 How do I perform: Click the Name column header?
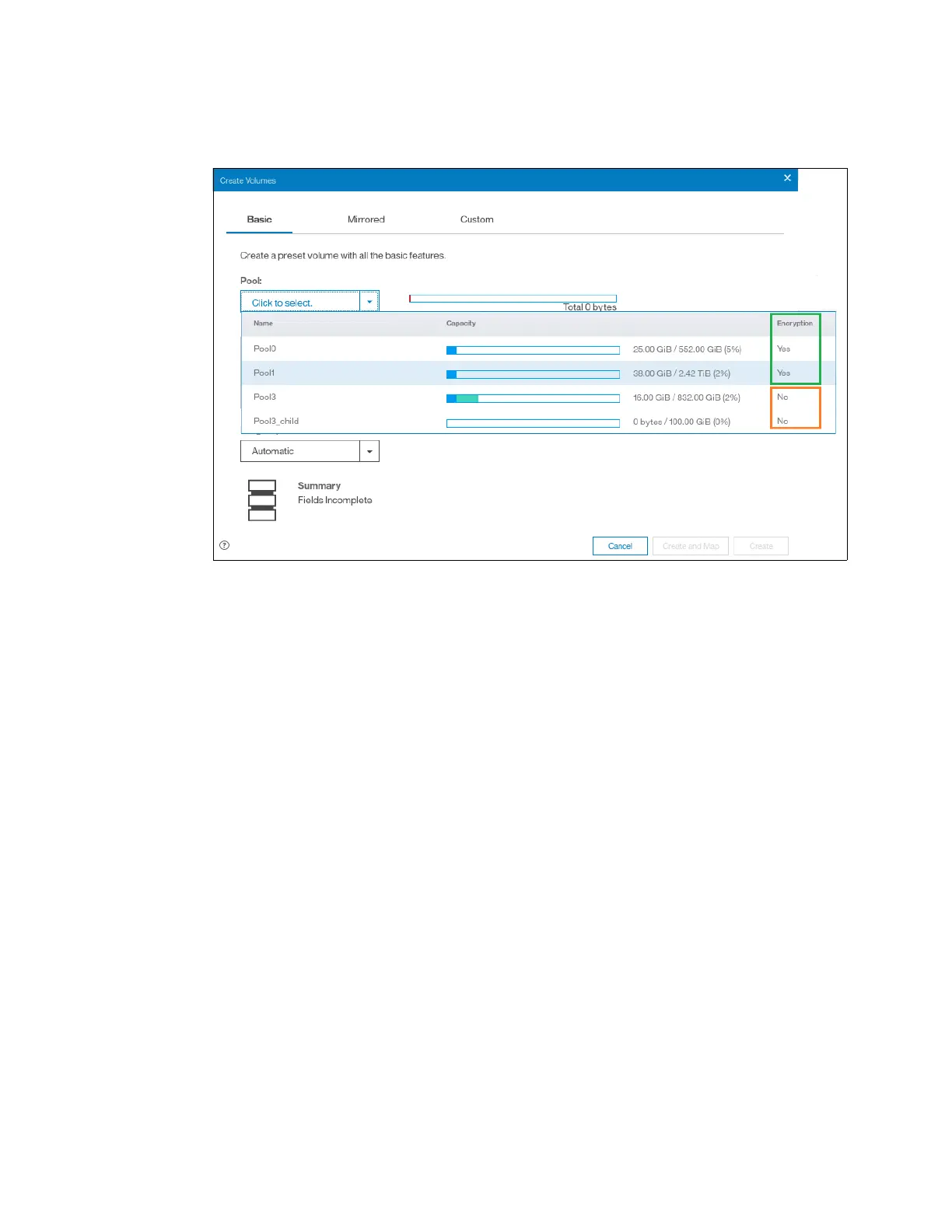click(263, 324)
